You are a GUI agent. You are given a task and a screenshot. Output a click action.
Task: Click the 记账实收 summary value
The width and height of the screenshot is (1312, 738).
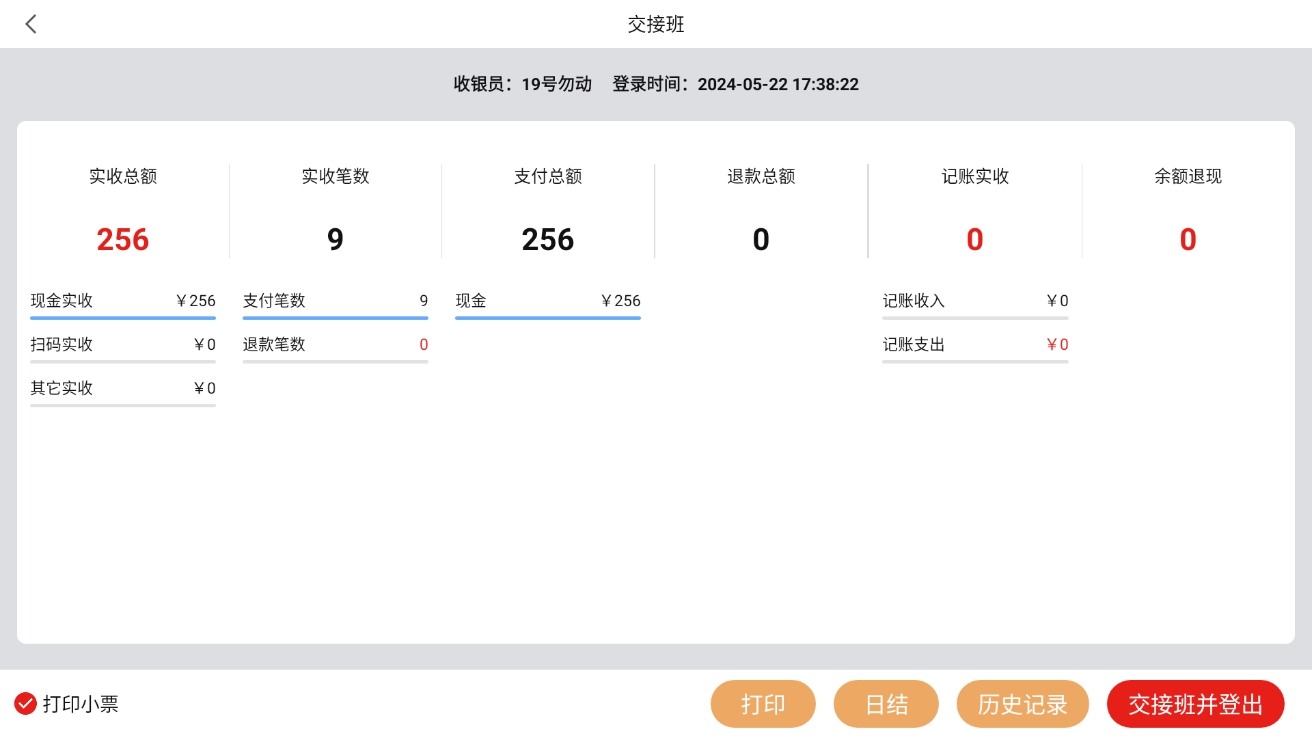[x=975, y=239]
